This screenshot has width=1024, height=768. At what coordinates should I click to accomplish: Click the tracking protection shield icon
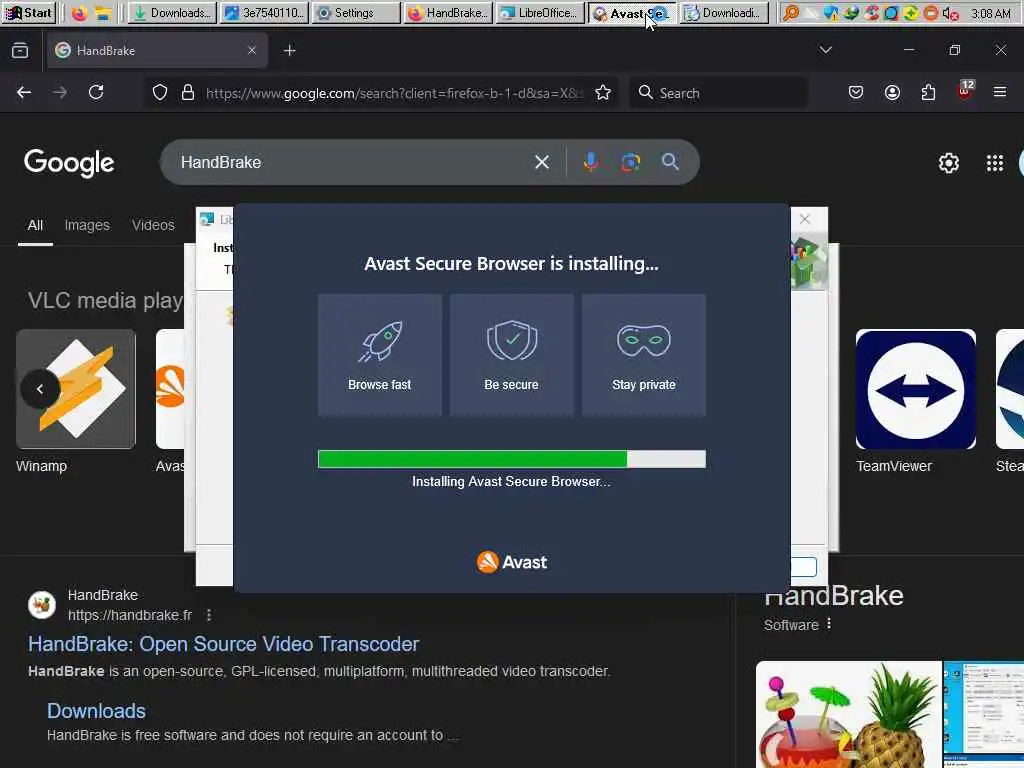click(x=159, y=93)
